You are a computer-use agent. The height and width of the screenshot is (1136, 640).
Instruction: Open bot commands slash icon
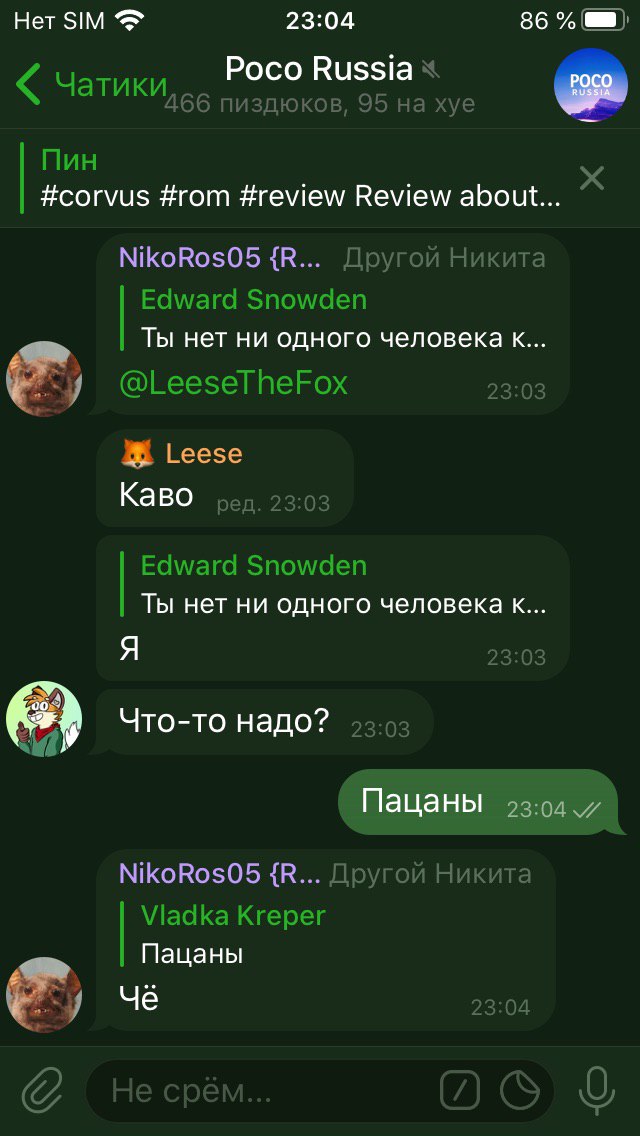[460, 1090]
